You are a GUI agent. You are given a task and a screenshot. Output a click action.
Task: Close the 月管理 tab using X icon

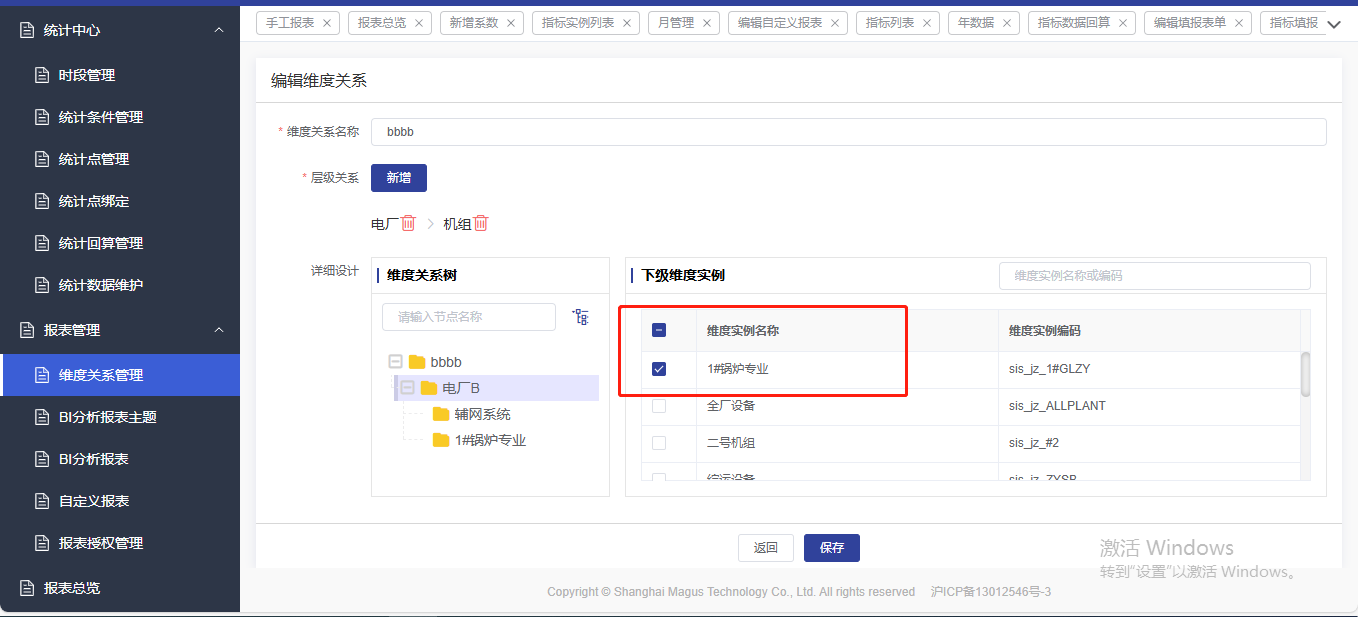click(706, 22)
